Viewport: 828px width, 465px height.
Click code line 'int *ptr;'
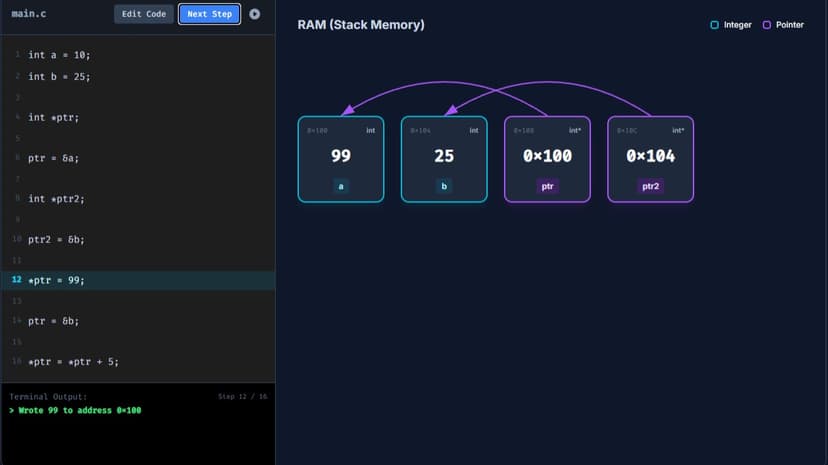[x=53, y=117]
